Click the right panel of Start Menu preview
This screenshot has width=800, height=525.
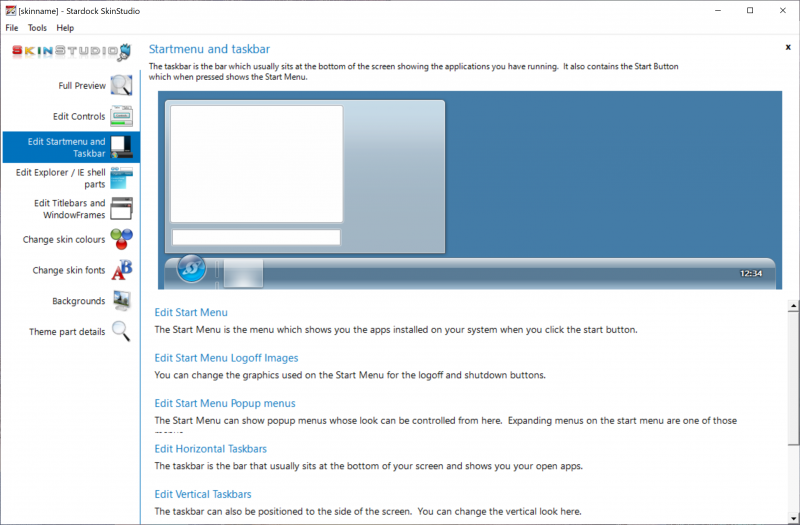pyautogui.click(x=394, y=176)
